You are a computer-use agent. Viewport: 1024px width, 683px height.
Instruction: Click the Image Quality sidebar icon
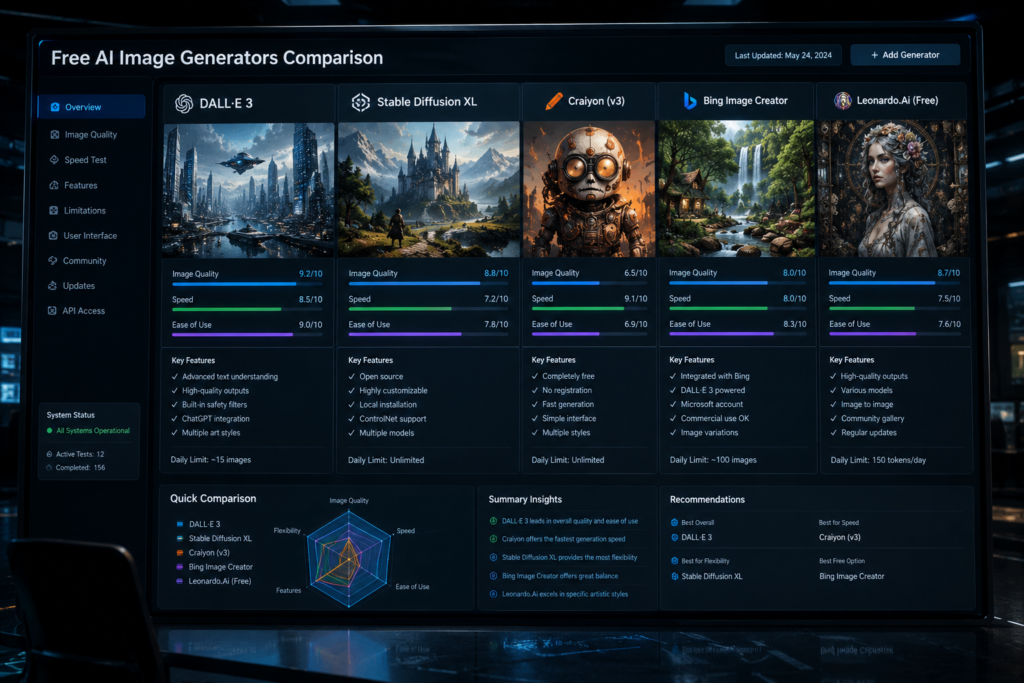click(x=55, y=135)
